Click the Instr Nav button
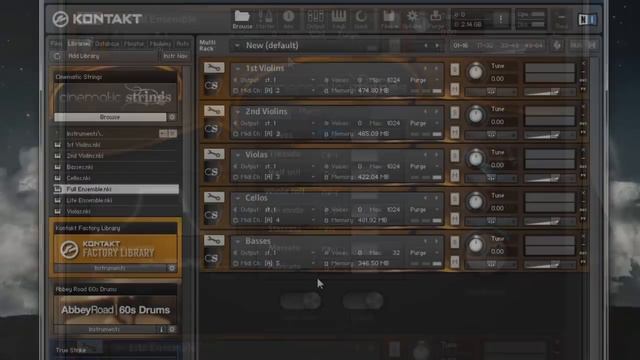640x360 pixels. point(176,56)
